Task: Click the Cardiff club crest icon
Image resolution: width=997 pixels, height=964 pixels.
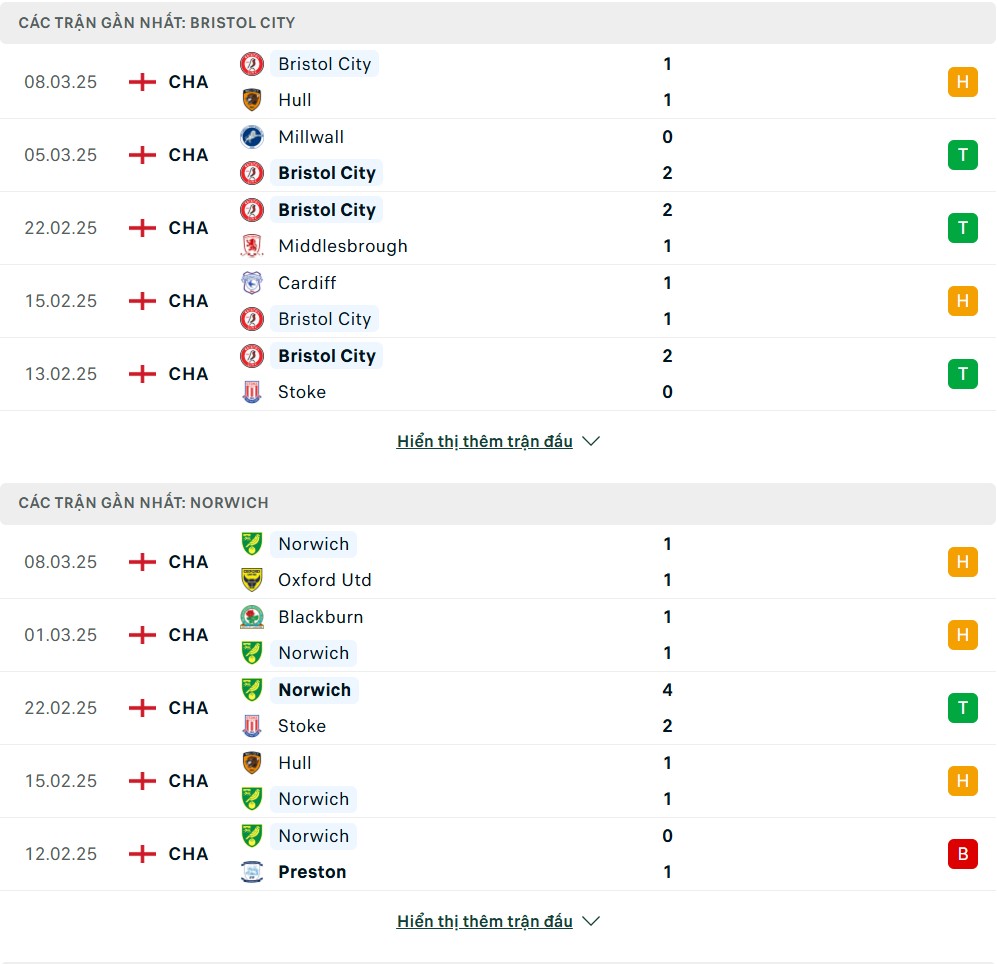Action: tap(252, 282)
